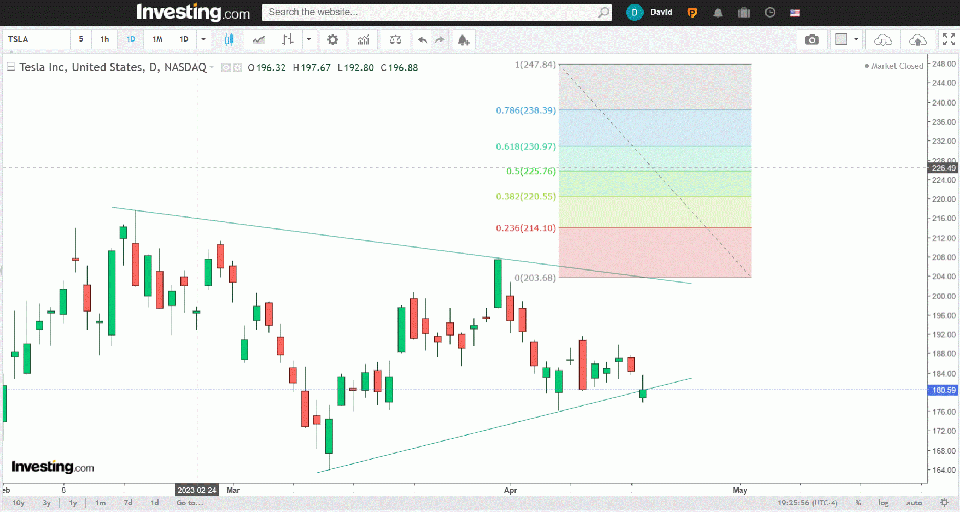Open the notifications bell icon
This screenshot has height=512, width=960.
(x=717, y=13)
